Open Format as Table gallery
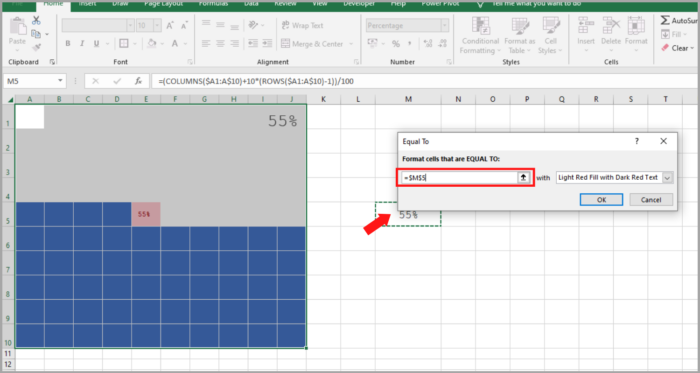The image size is (700, 373). [x=520, y=36]
